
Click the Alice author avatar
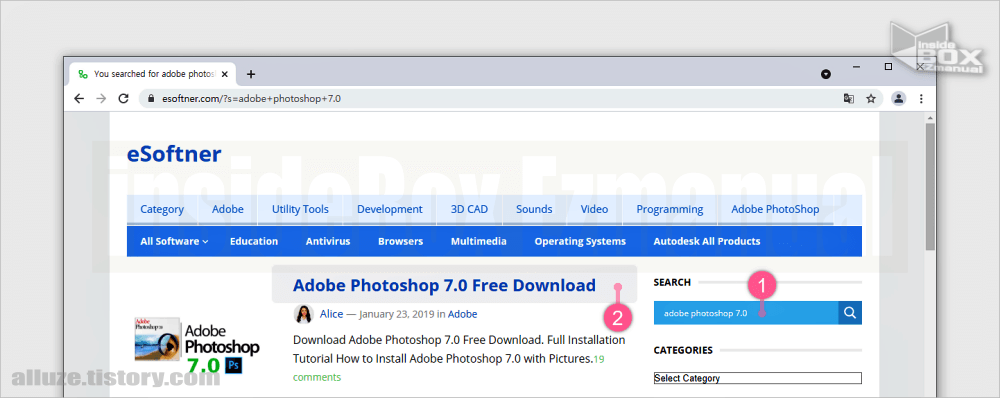303,314
